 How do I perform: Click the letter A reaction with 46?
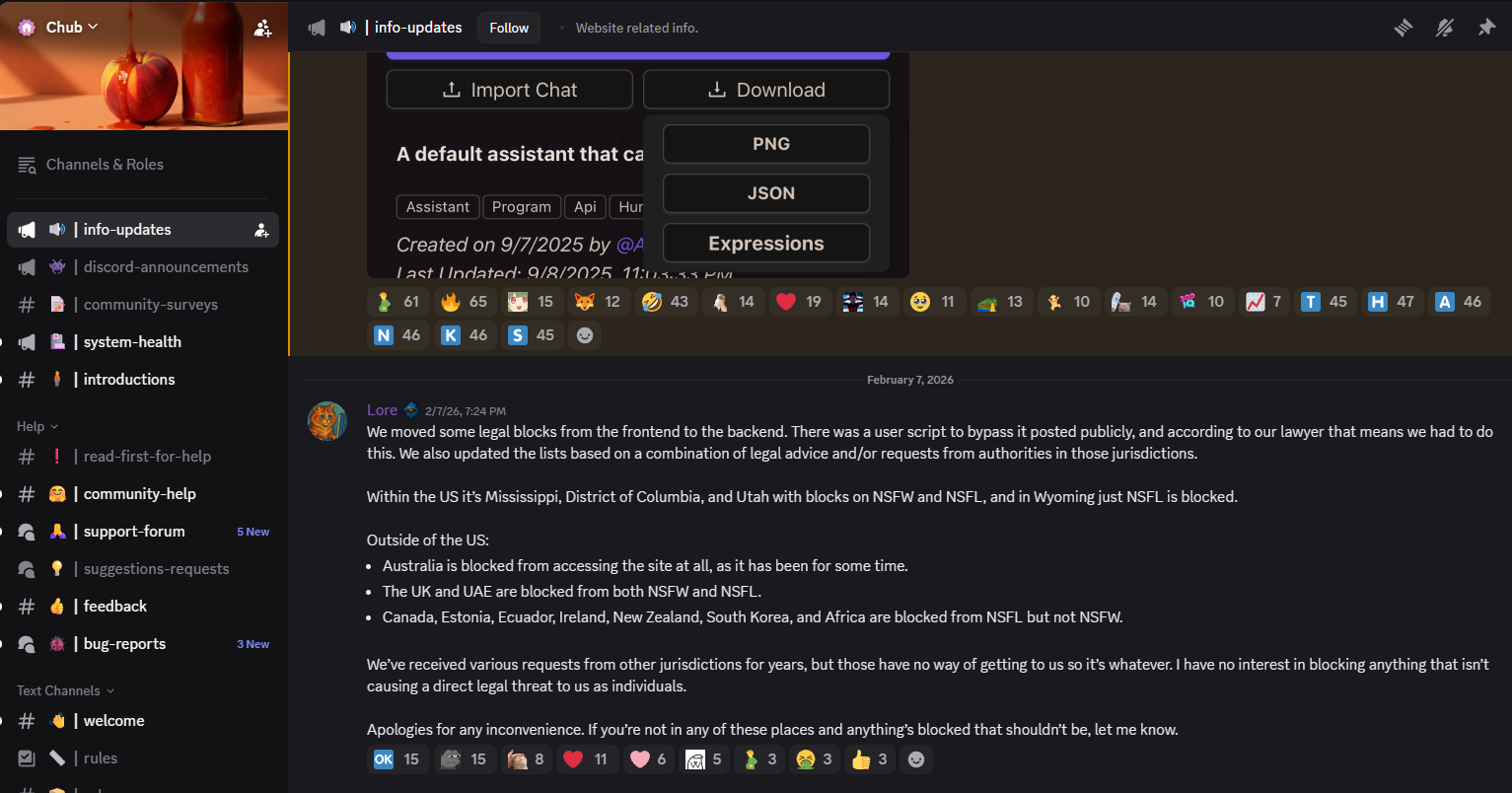coord(1459,302)
